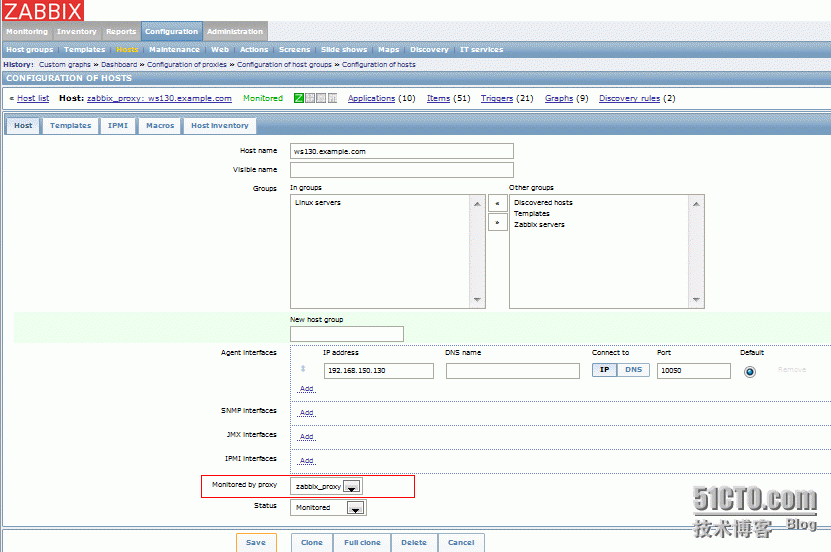Image resolution: width=831 pixels, height=552 pixels.
Task: Click In groups list scroll down arrow
Action: (x=477, y=300)
